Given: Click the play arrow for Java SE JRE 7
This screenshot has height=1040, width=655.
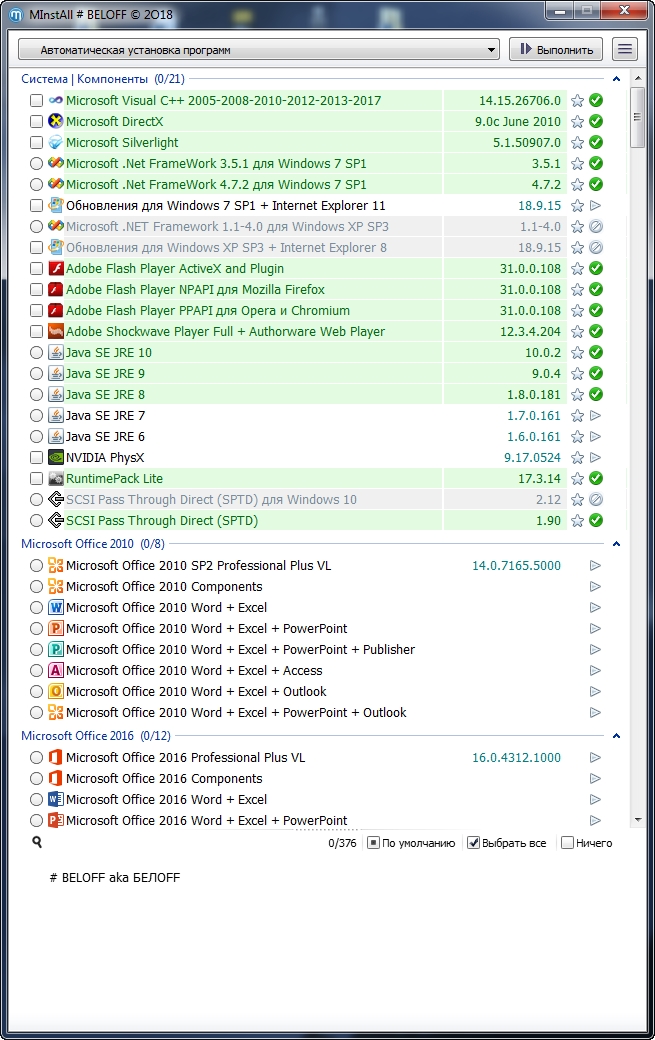Looking at the screenshot, I should (x=595, y=416).
